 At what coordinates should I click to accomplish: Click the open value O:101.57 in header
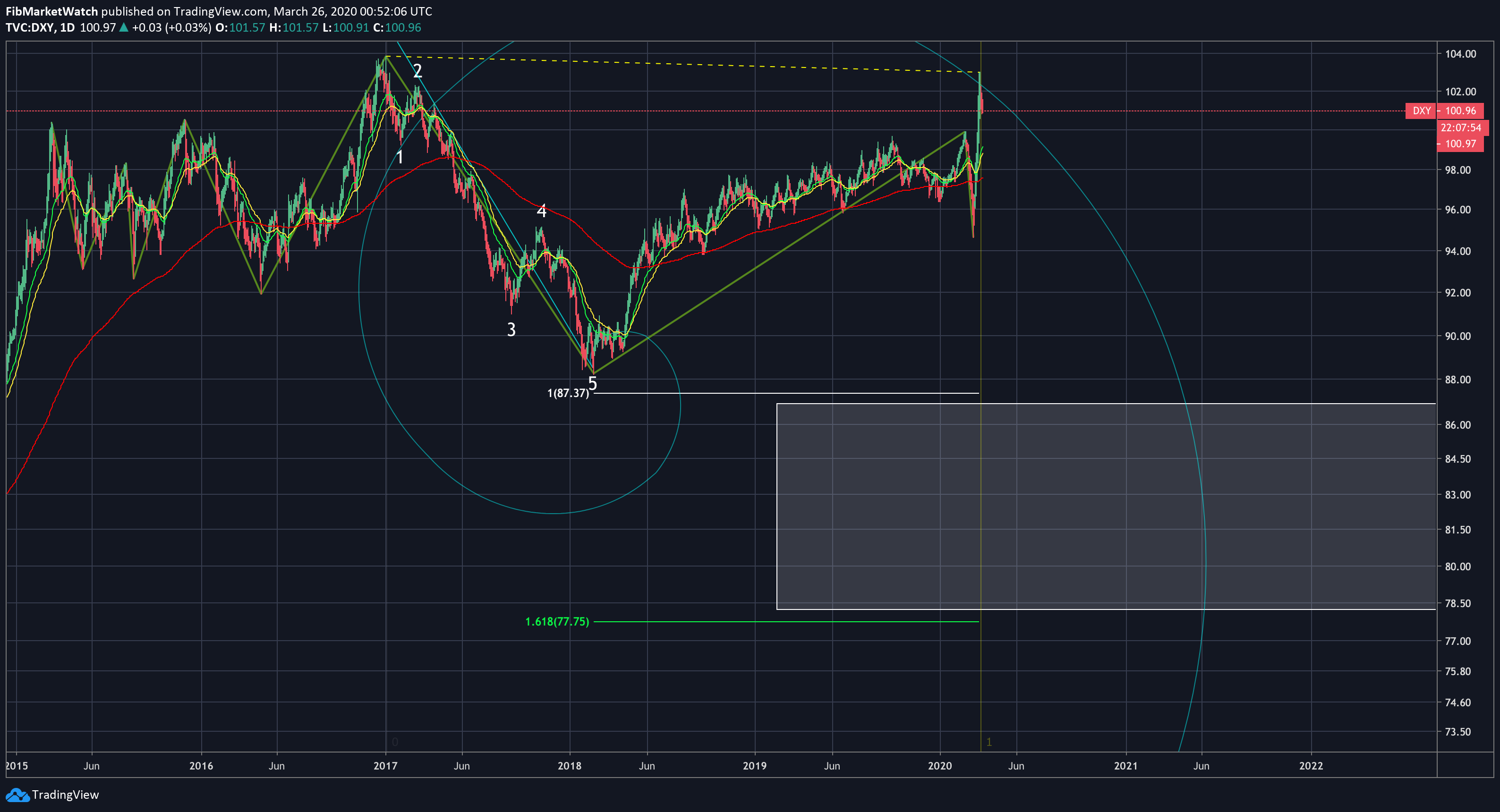tap(240, 27)
